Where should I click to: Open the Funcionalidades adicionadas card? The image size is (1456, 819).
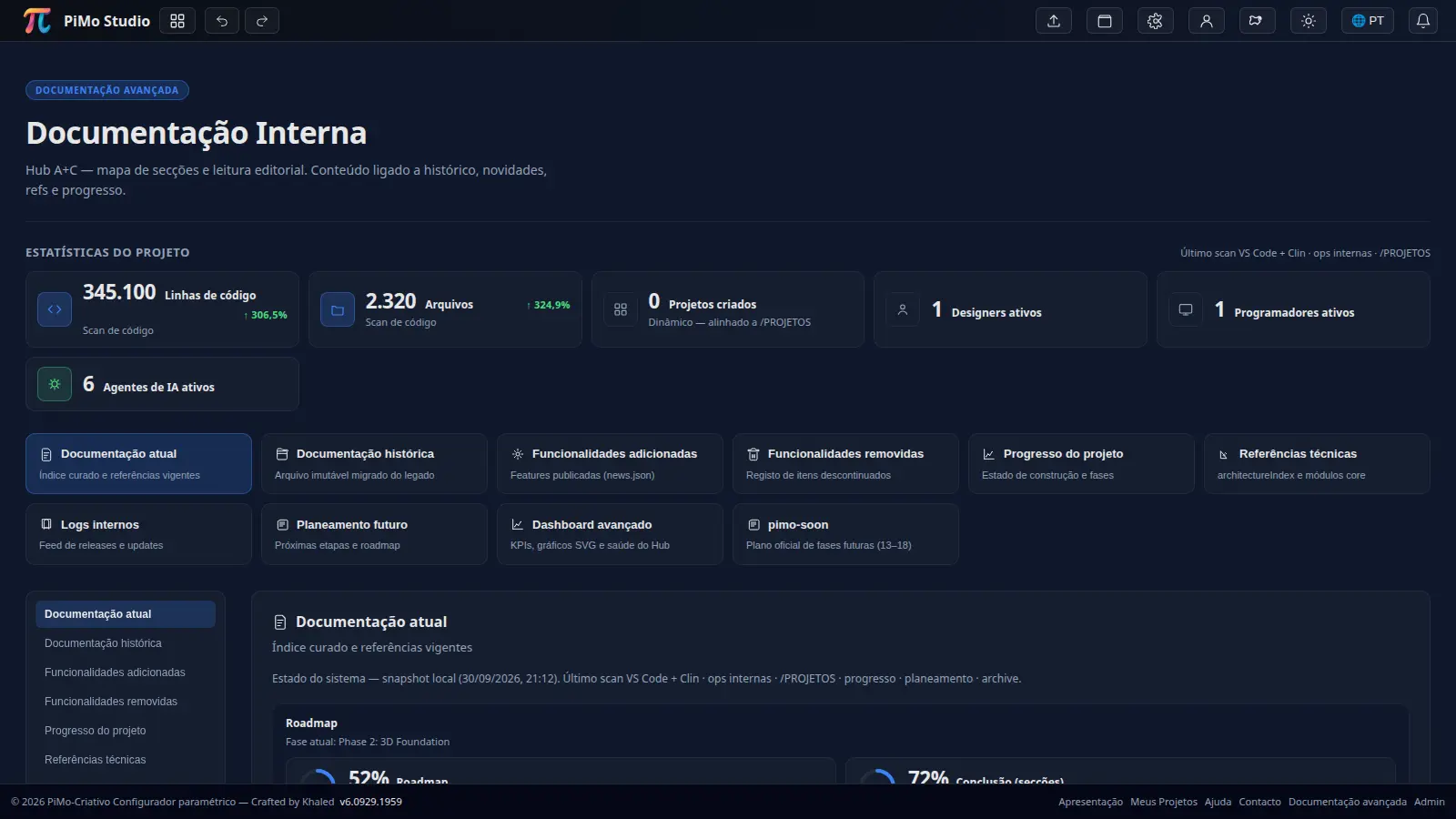(x=610, y=463)
